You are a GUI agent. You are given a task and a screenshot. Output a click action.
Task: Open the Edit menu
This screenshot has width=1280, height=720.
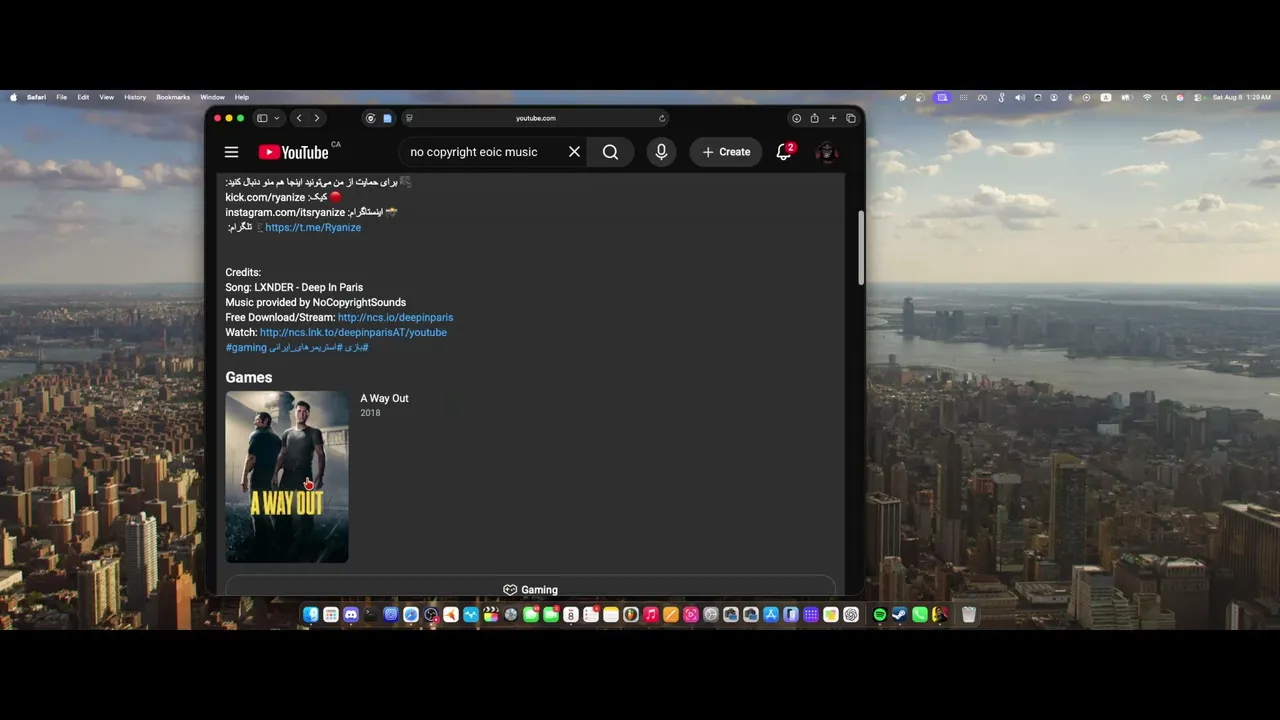pos(83,97)
